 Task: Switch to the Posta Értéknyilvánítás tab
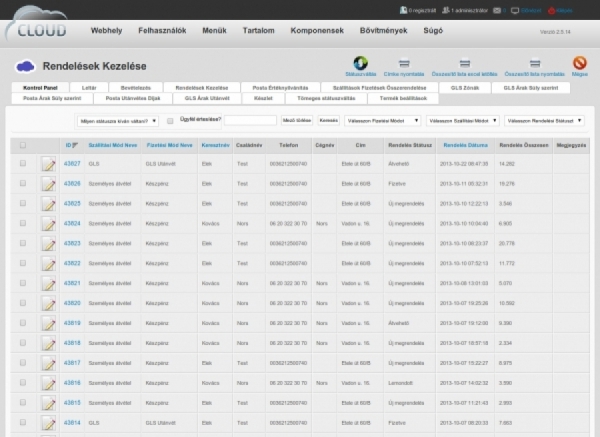[x=280, y=88]
